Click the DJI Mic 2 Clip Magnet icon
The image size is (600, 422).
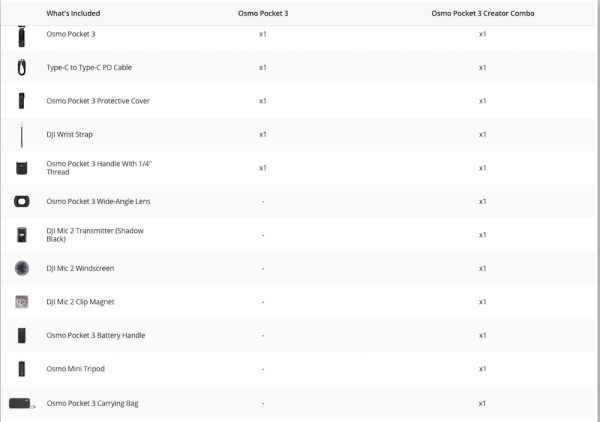pyautogui.click(x=22, y=301)
